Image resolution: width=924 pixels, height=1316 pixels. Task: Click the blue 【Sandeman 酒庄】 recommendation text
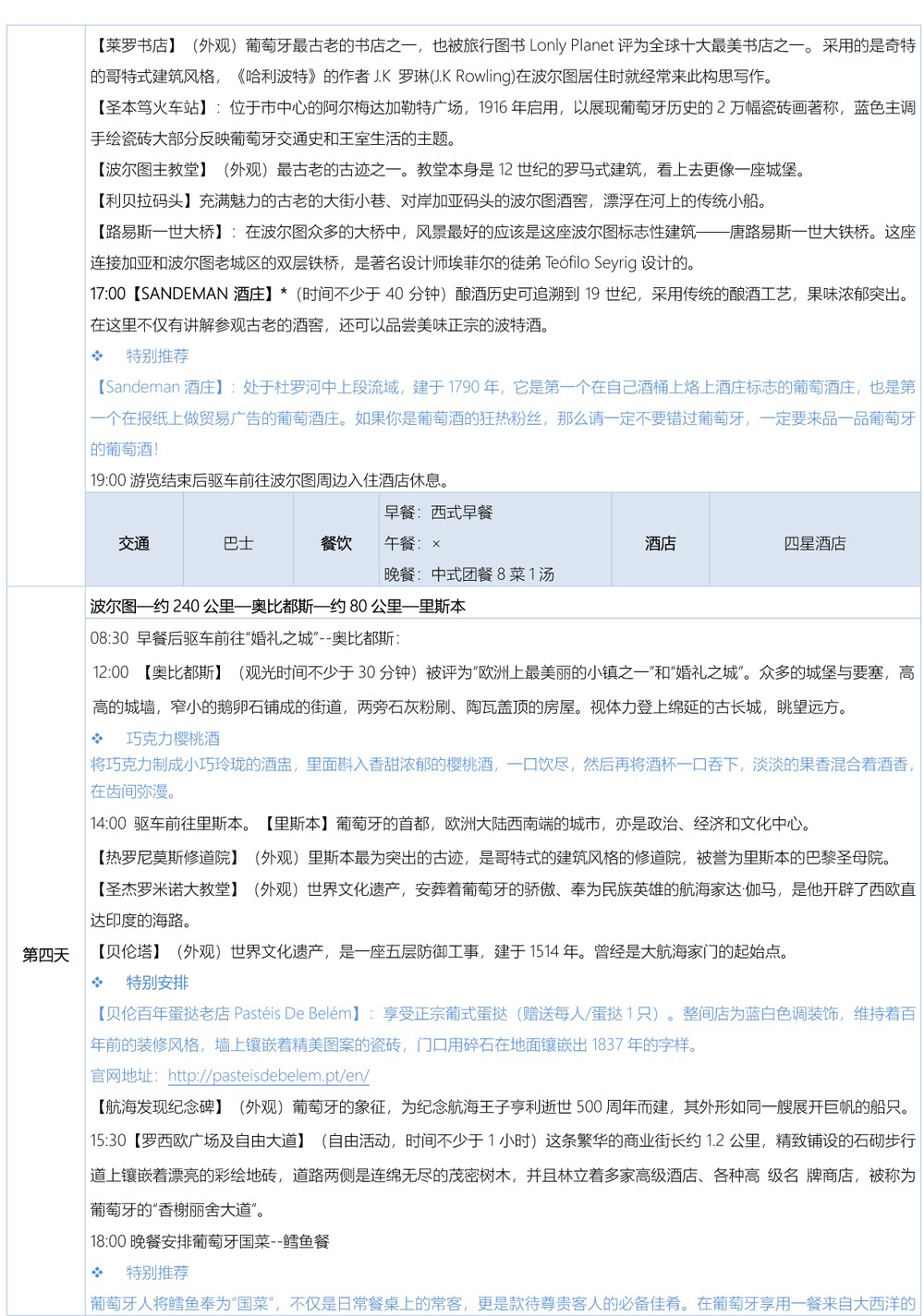point(157,388)
